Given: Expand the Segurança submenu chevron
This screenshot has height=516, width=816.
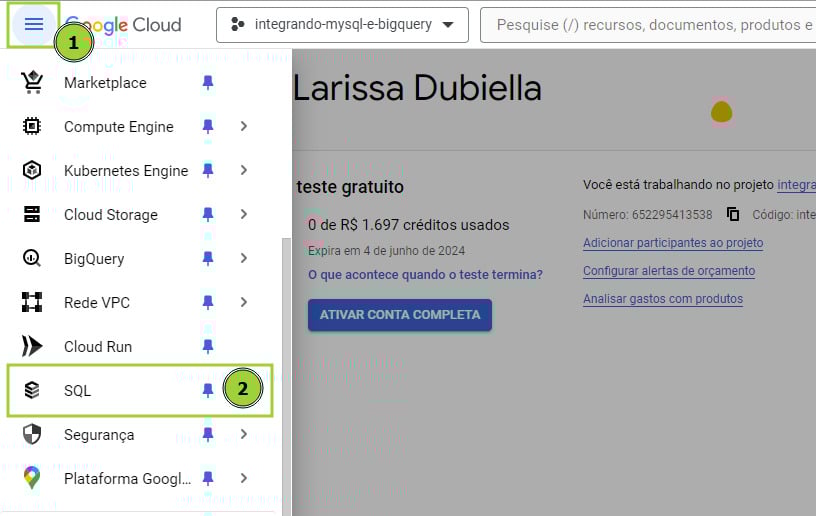Looking at the screenshot, I should (244, 434).
